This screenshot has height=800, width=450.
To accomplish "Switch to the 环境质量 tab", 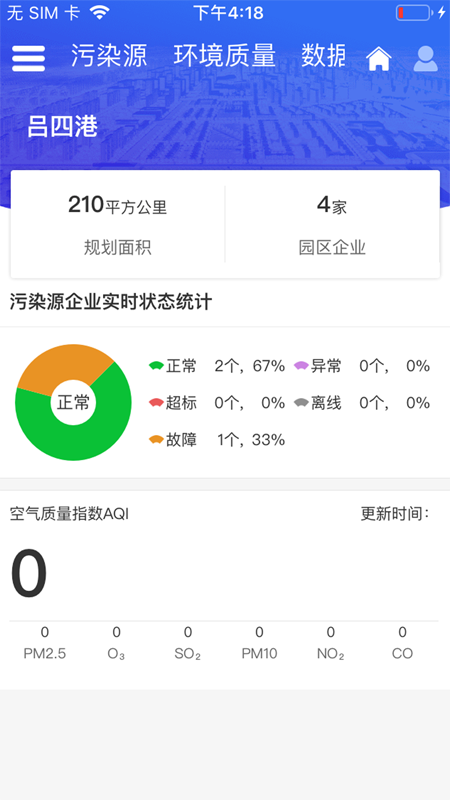I will click(224, 56).
